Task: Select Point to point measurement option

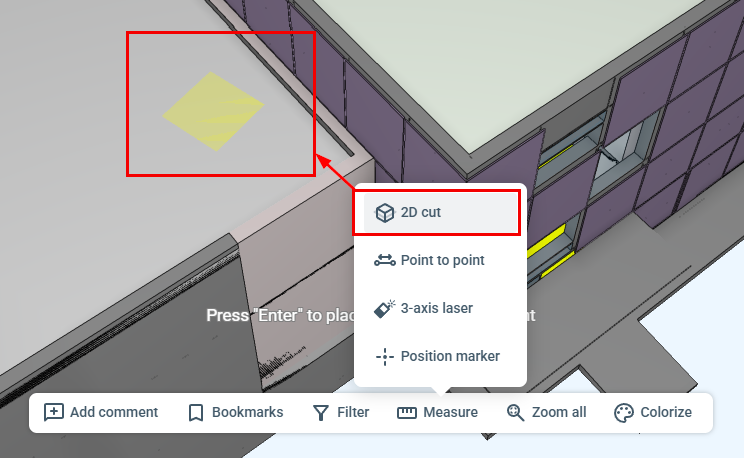Action: (440, 261)
